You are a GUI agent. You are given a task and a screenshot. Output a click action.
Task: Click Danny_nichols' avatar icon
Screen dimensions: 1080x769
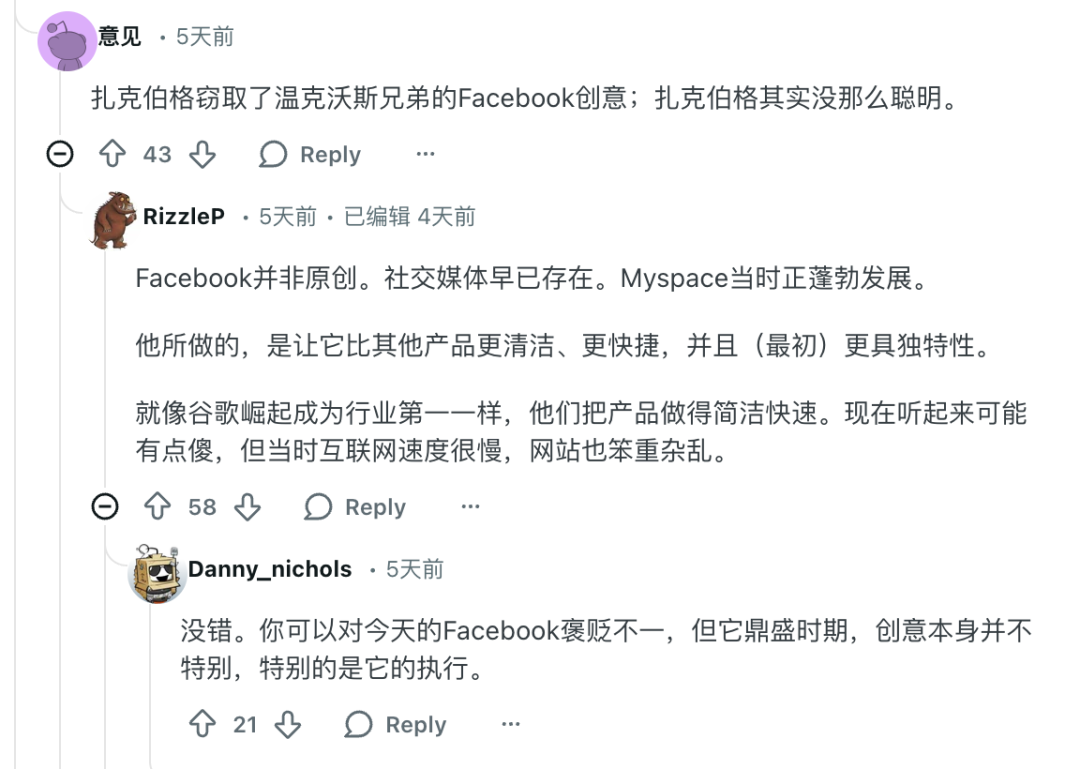157,572
